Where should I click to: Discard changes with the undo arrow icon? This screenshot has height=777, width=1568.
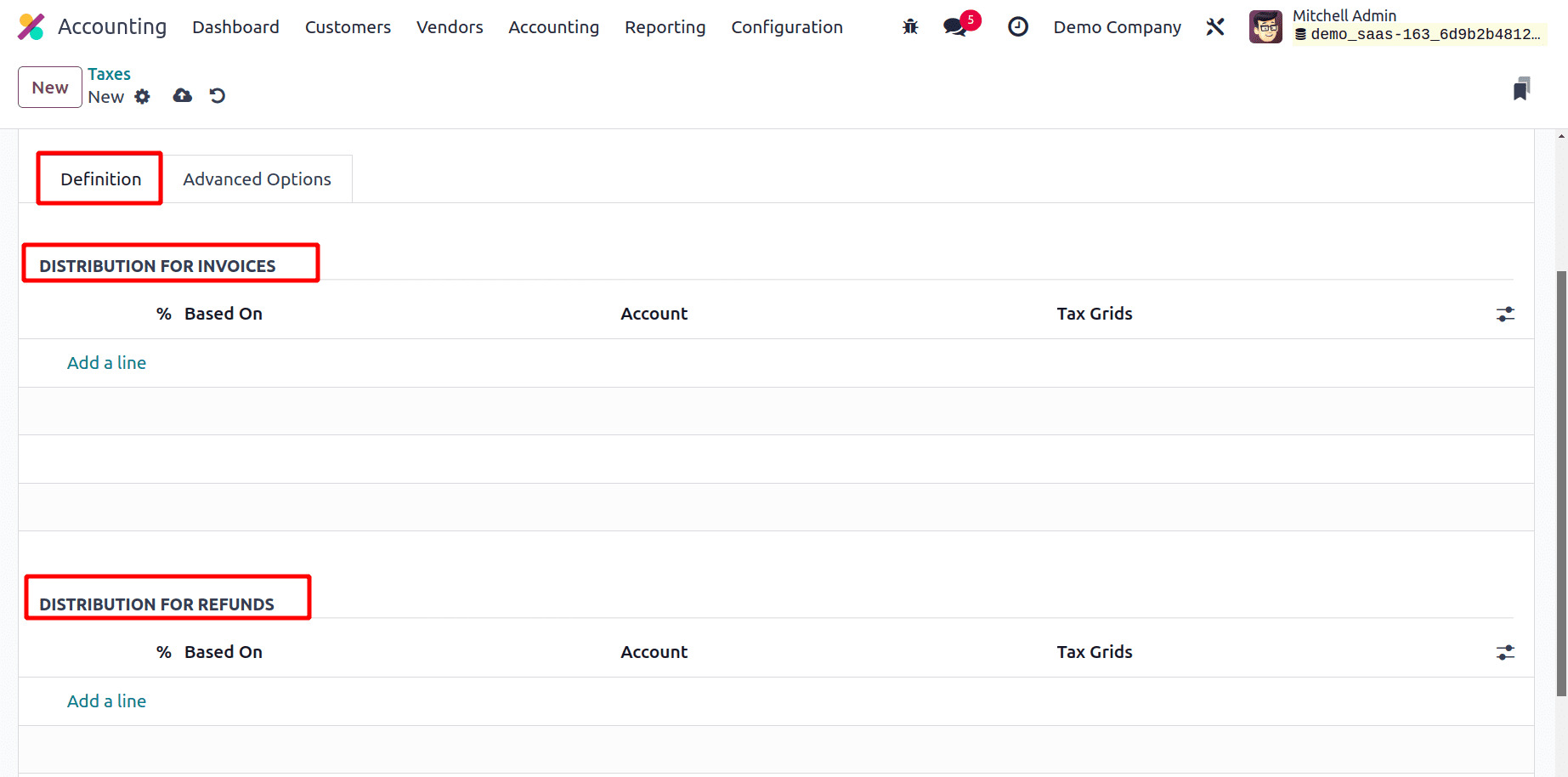pyautogui.click(x=218, y=96)
